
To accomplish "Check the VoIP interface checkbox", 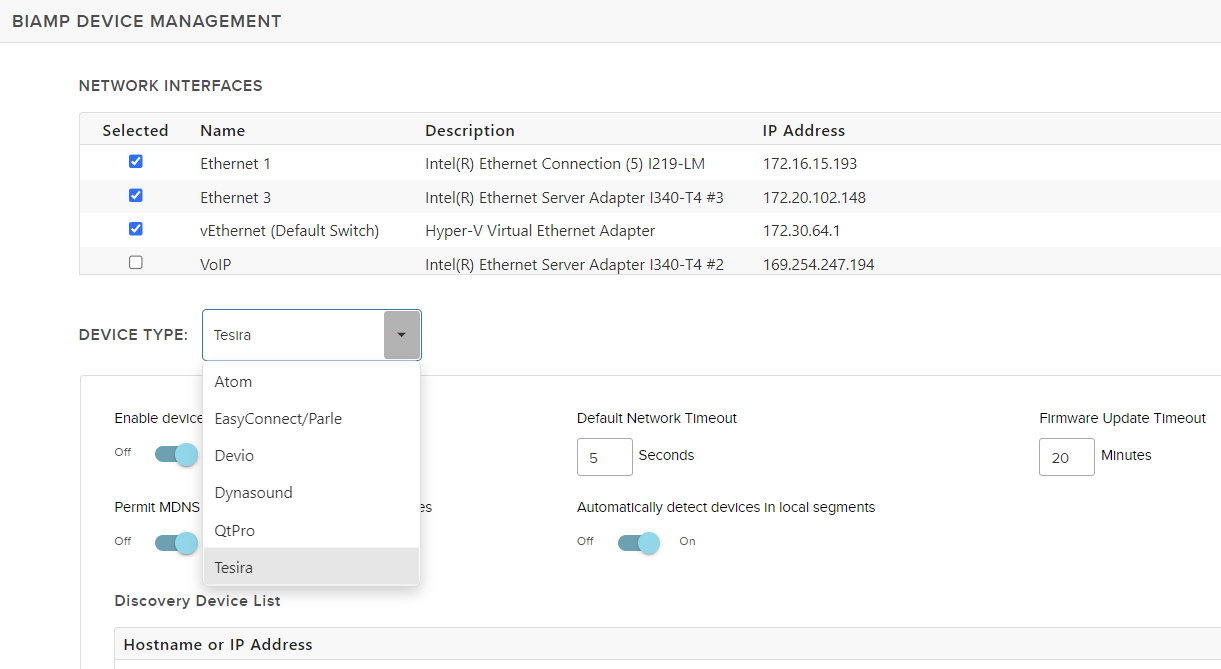I will 136,263.
